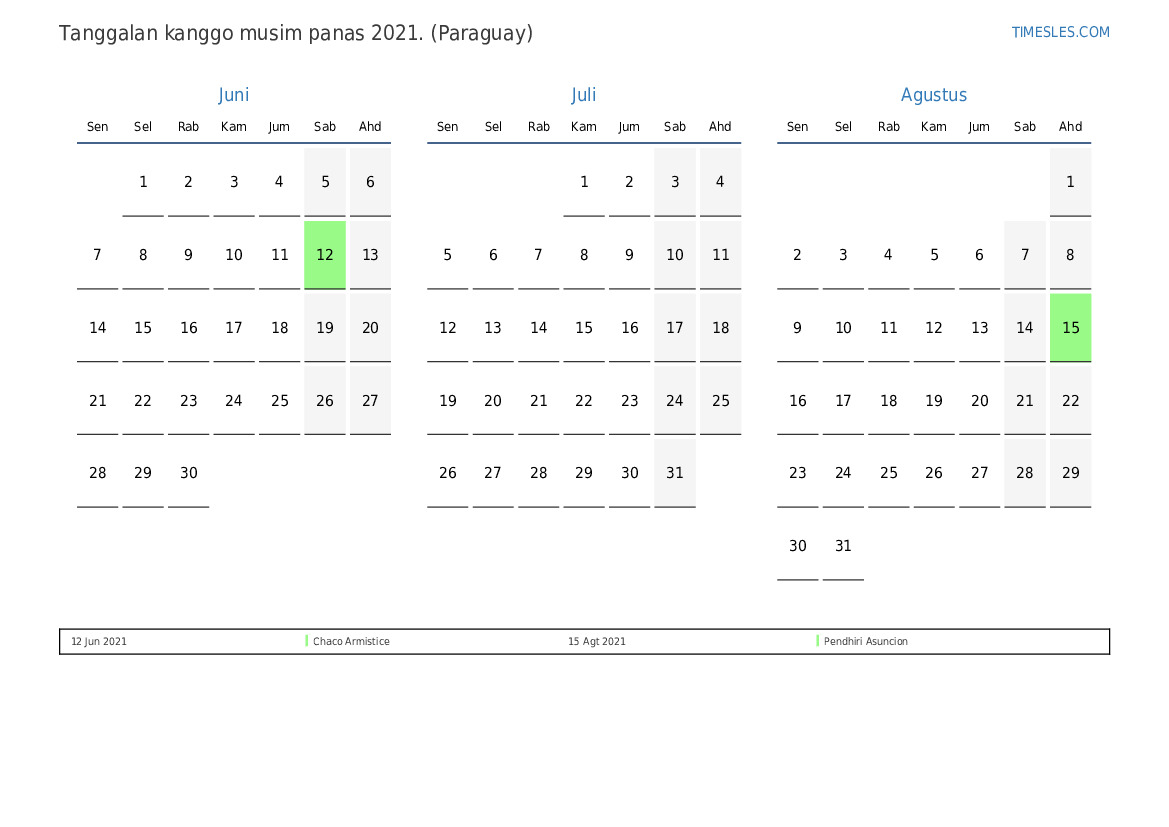Click the 12 Jun 2021 legend date
This screenshot has width=1169, height=827.
point(99,642)
